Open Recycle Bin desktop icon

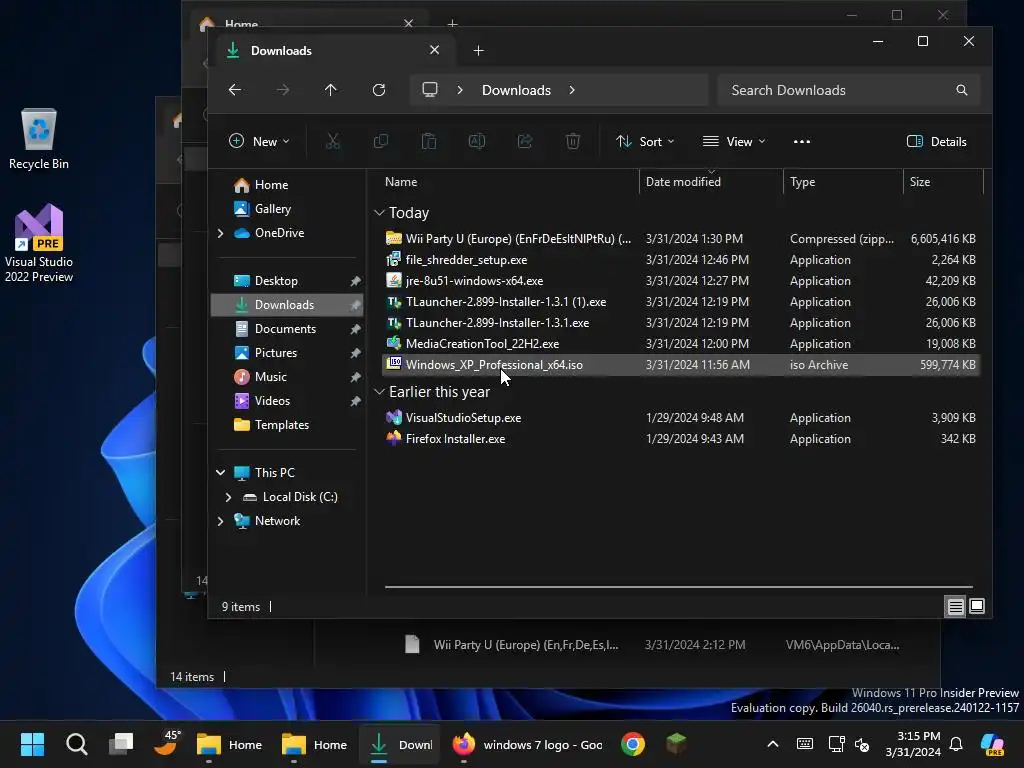pyautogui.click(x=39, y=139)
